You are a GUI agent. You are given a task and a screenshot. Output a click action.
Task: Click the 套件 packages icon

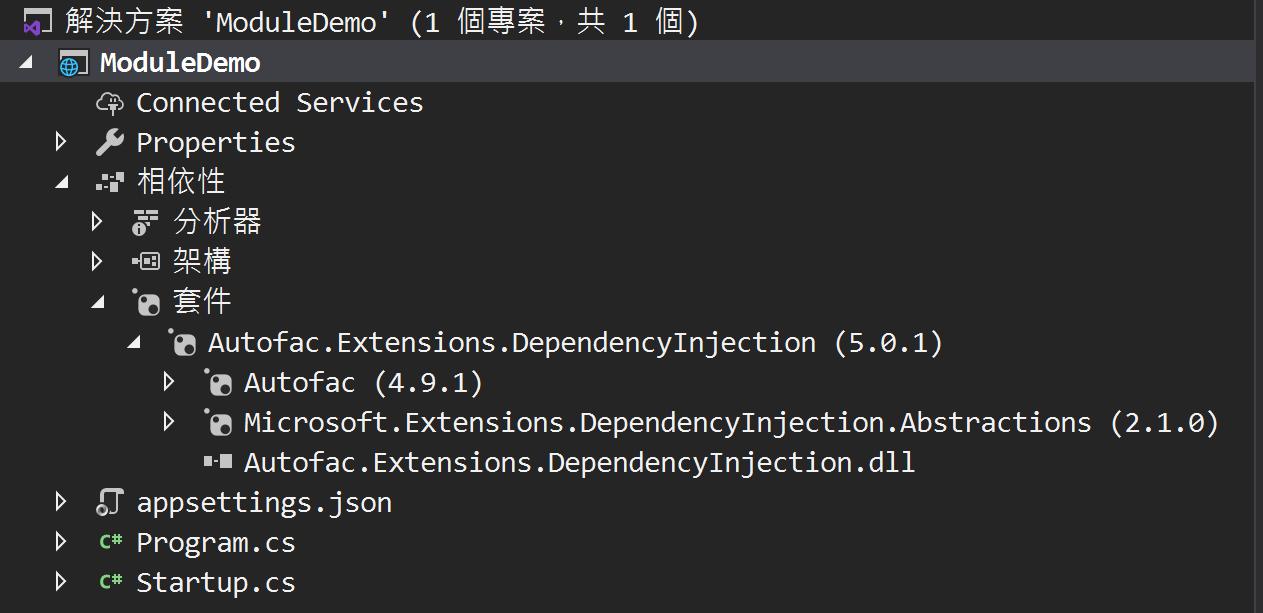146,302
